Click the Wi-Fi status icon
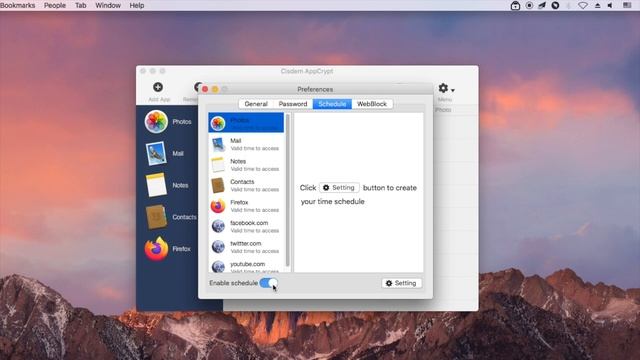The height and width of the screenshot is (360, 640). [583, 5]
